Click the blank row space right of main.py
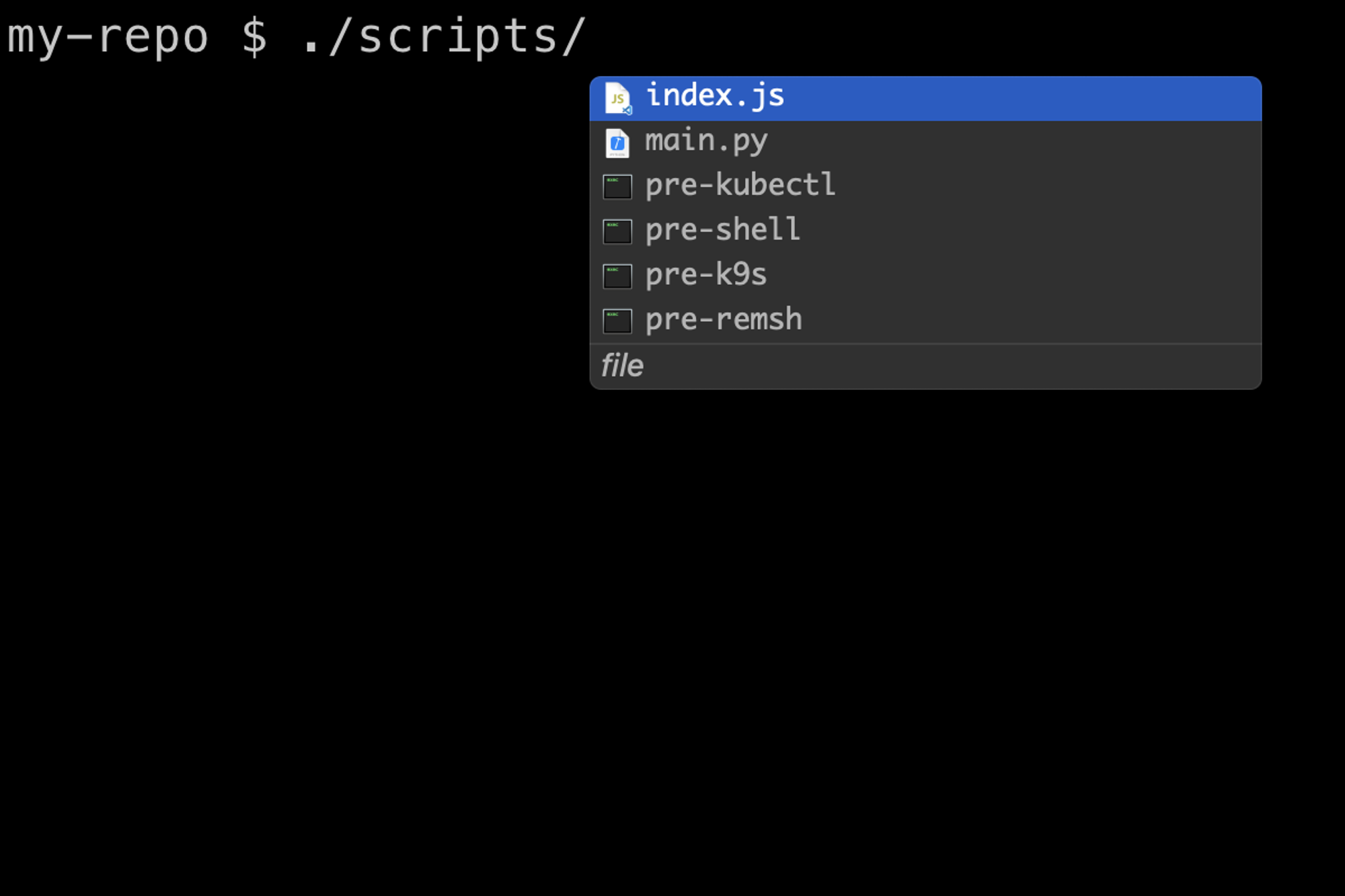Screen dimensions: 1345x896 [x=1014, y=143]
